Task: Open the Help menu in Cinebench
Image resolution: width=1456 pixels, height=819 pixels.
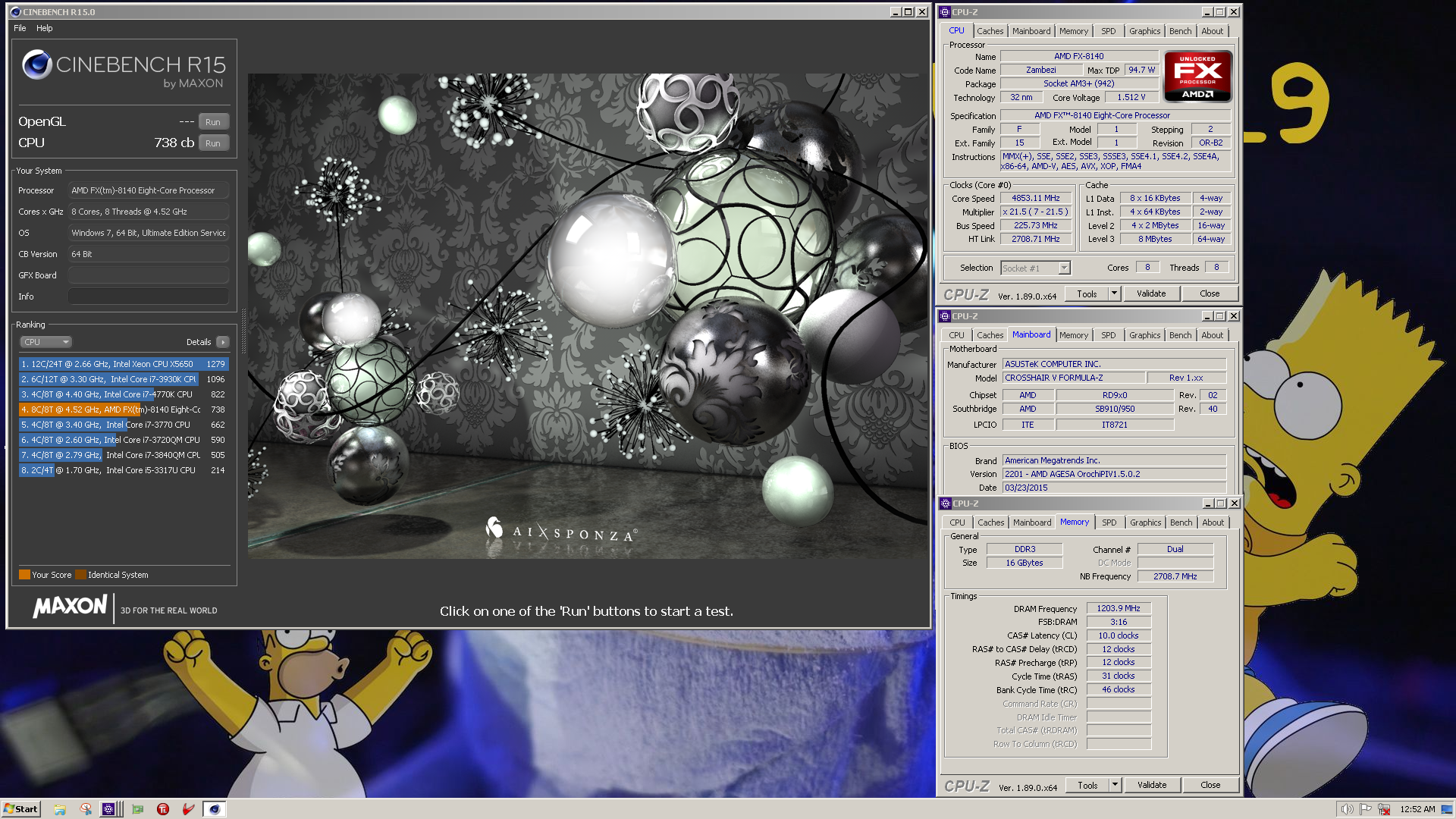Action: (45, 28)
